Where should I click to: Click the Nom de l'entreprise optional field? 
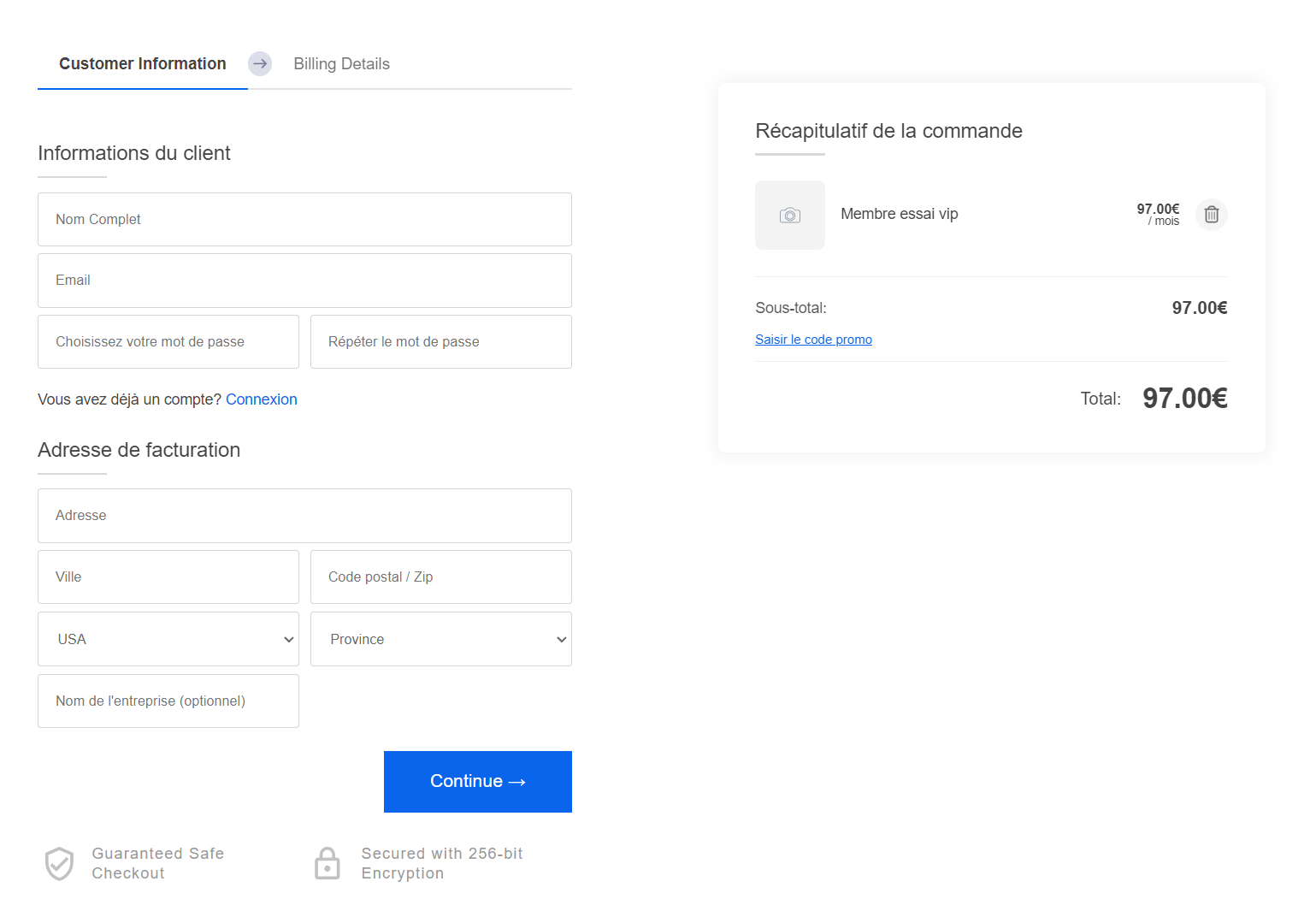168,701
